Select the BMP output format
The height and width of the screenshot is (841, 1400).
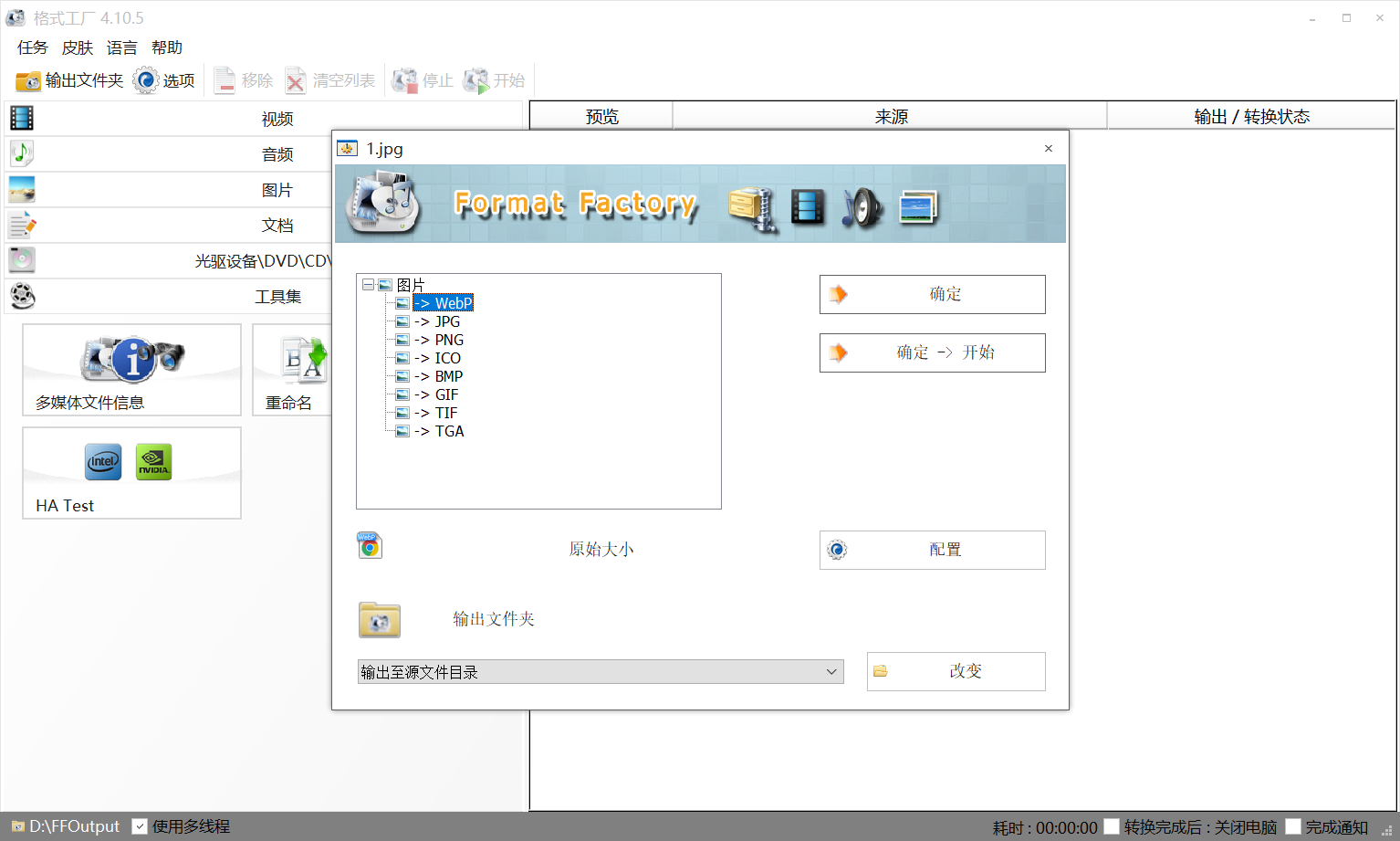tap(438, 376)
